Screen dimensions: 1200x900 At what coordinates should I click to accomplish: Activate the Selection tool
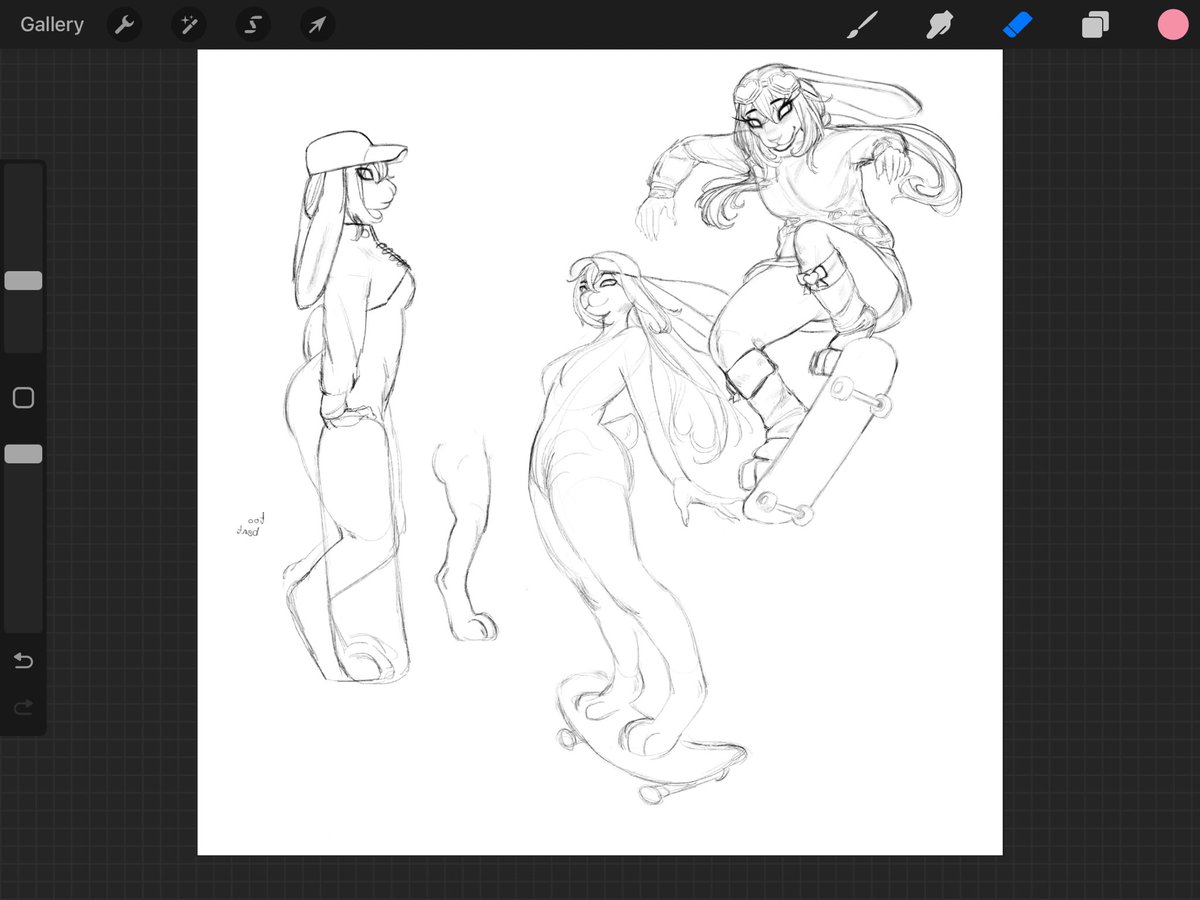click(253, 25)
